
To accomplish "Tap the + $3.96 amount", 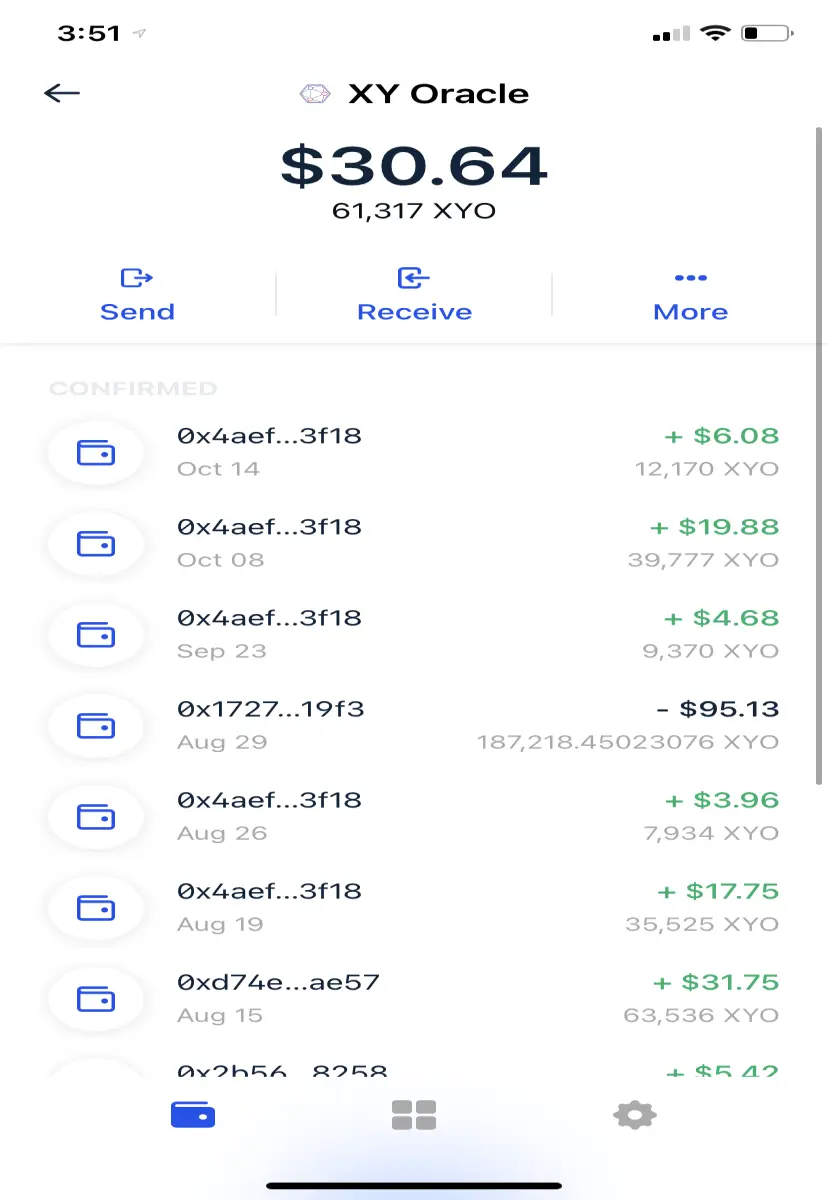I will (722, 800).
